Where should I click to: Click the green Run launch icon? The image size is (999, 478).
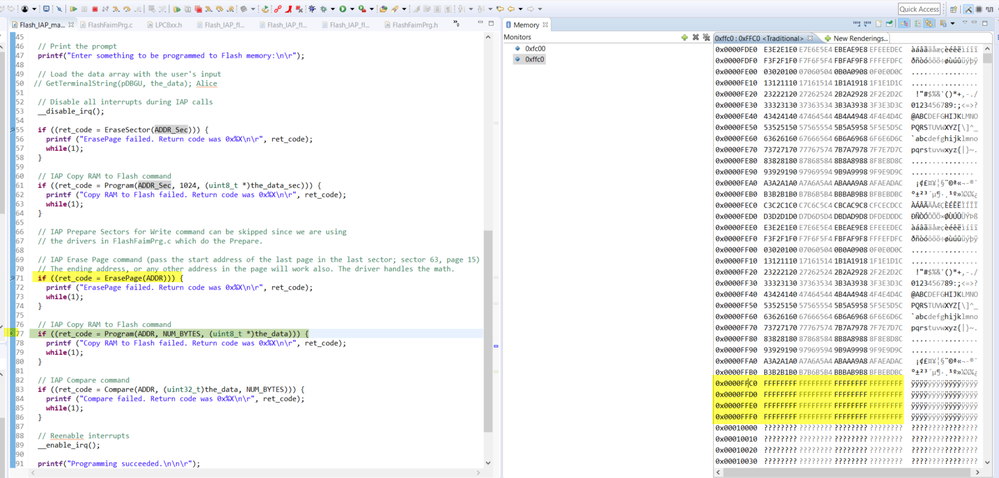(343, 9)
